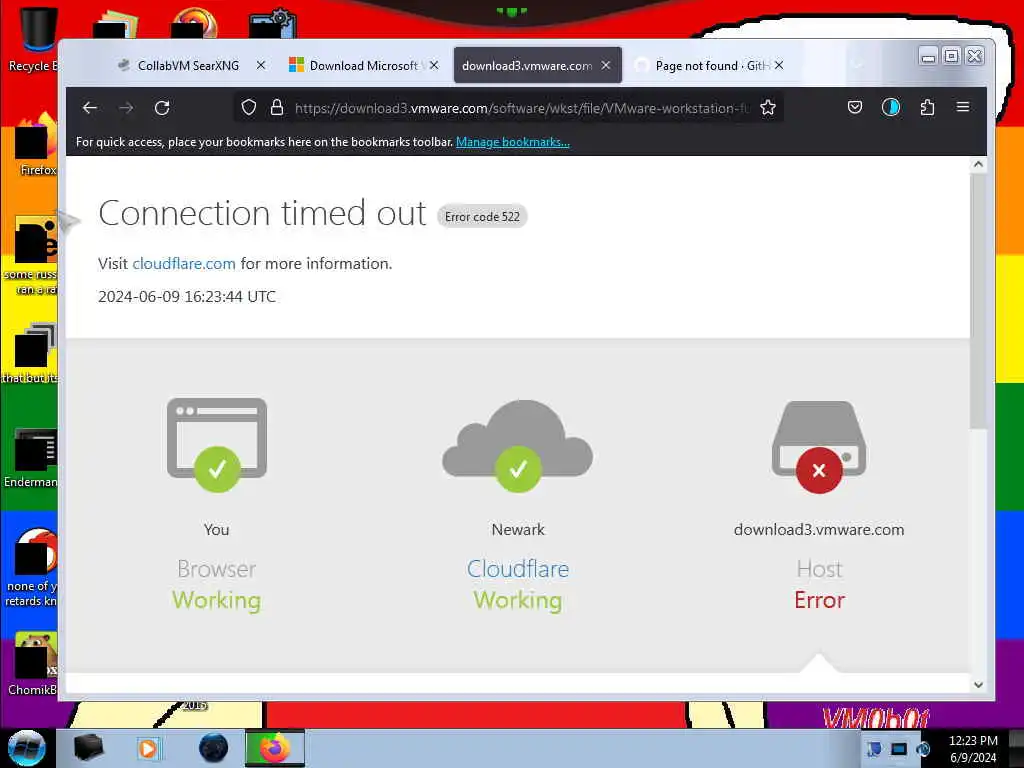
Task: Open the Recycle Bin desktop icon
Action: pyautogui.click(x=32, y=39)
